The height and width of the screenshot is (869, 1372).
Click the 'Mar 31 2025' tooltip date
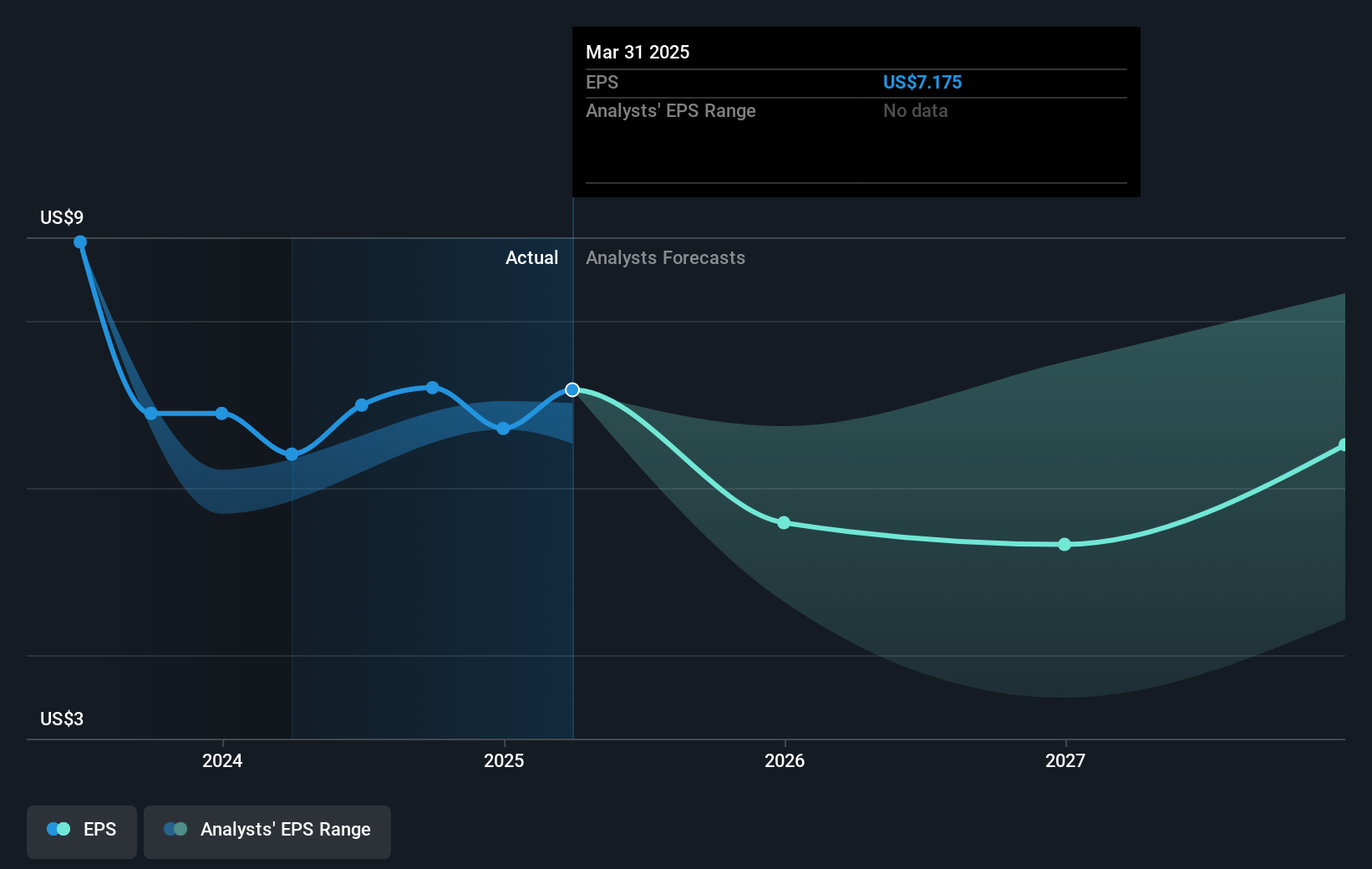tap(638, 52)
